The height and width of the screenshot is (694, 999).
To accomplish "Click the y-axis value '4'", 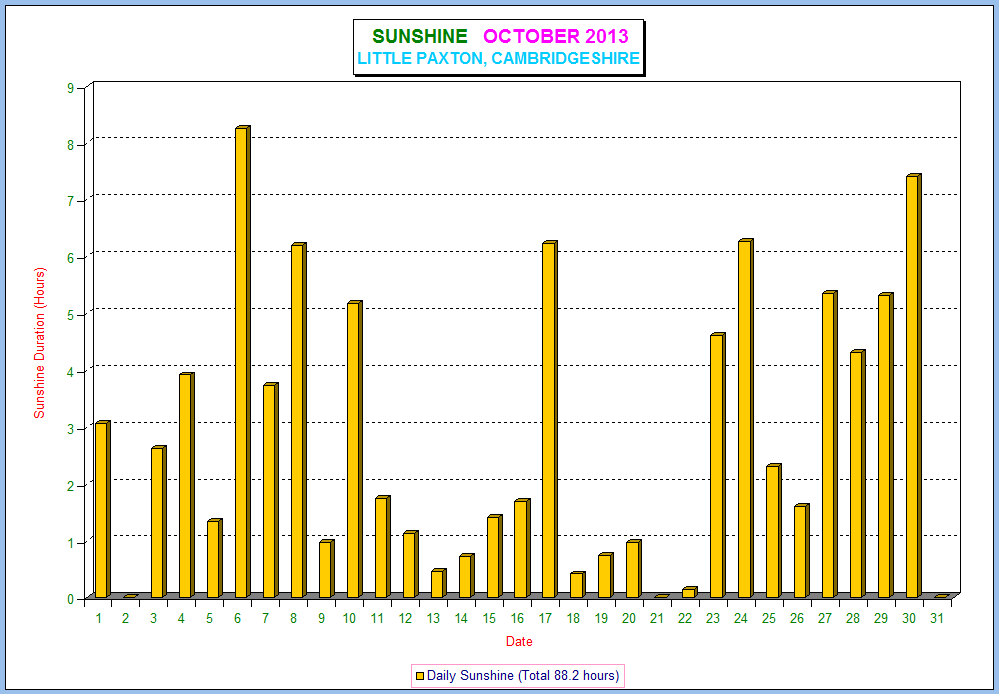I will pyautogui.click(x=71, y=372).
